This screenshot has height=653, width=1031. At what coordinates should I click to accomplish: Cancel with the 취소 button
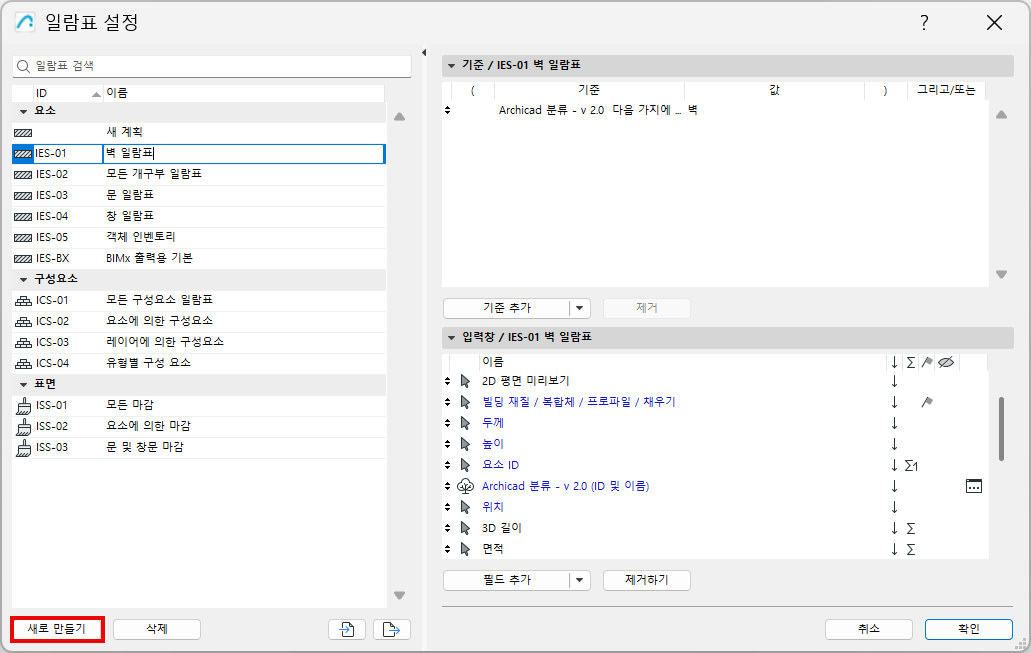(x=869, y=629)
